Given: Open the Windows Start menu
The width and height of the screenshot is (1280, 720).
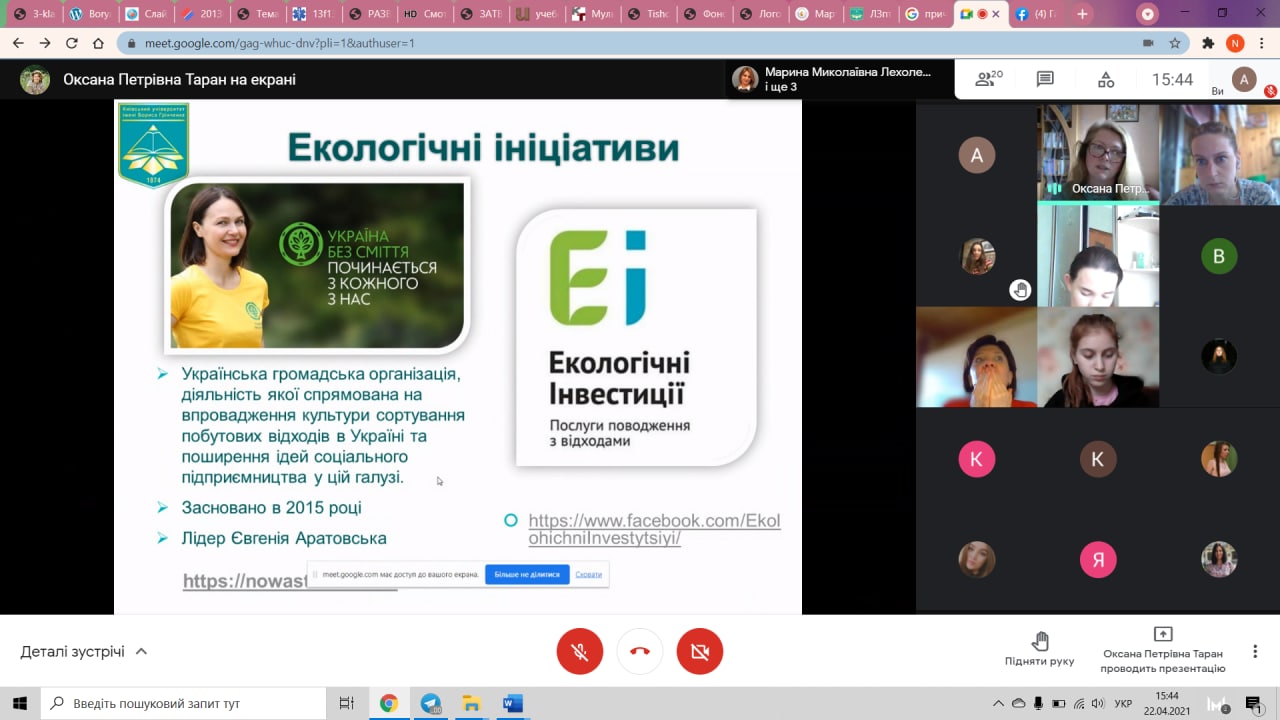Looking at the screenshot, I should click(x=20, y=703).
